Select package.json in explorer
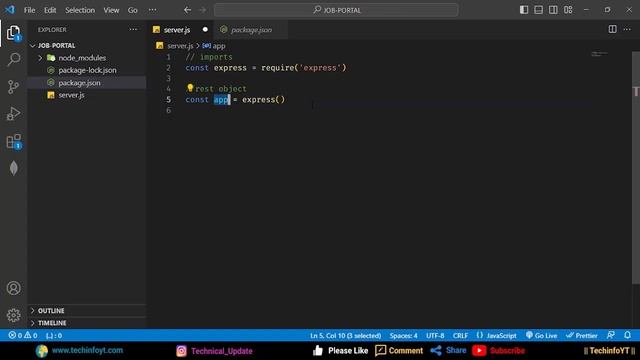This screenshot has width=640, height=360. [x=87, y=82]
